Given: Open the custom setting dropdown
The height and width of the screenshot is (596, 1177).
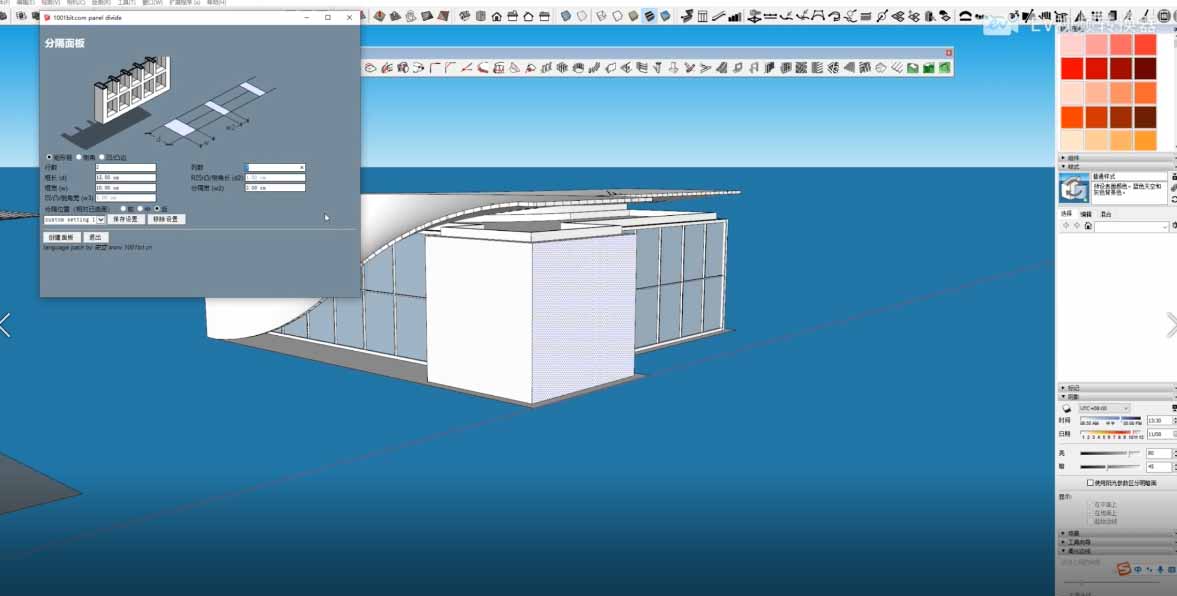Looking at the screenshot, I should coord(101,219).
